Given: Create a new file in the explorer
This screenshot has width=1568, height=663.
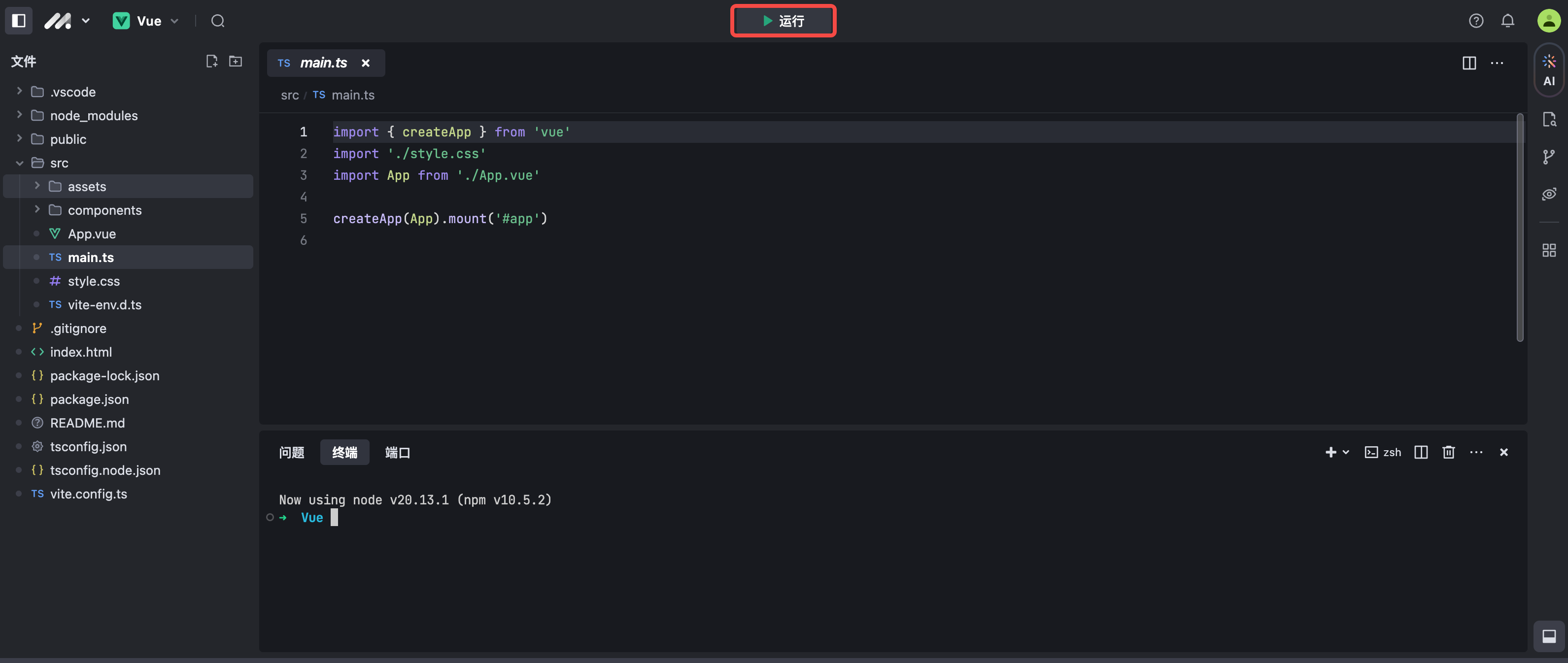Looking at the screenshot, I should [x=211, y=61].
